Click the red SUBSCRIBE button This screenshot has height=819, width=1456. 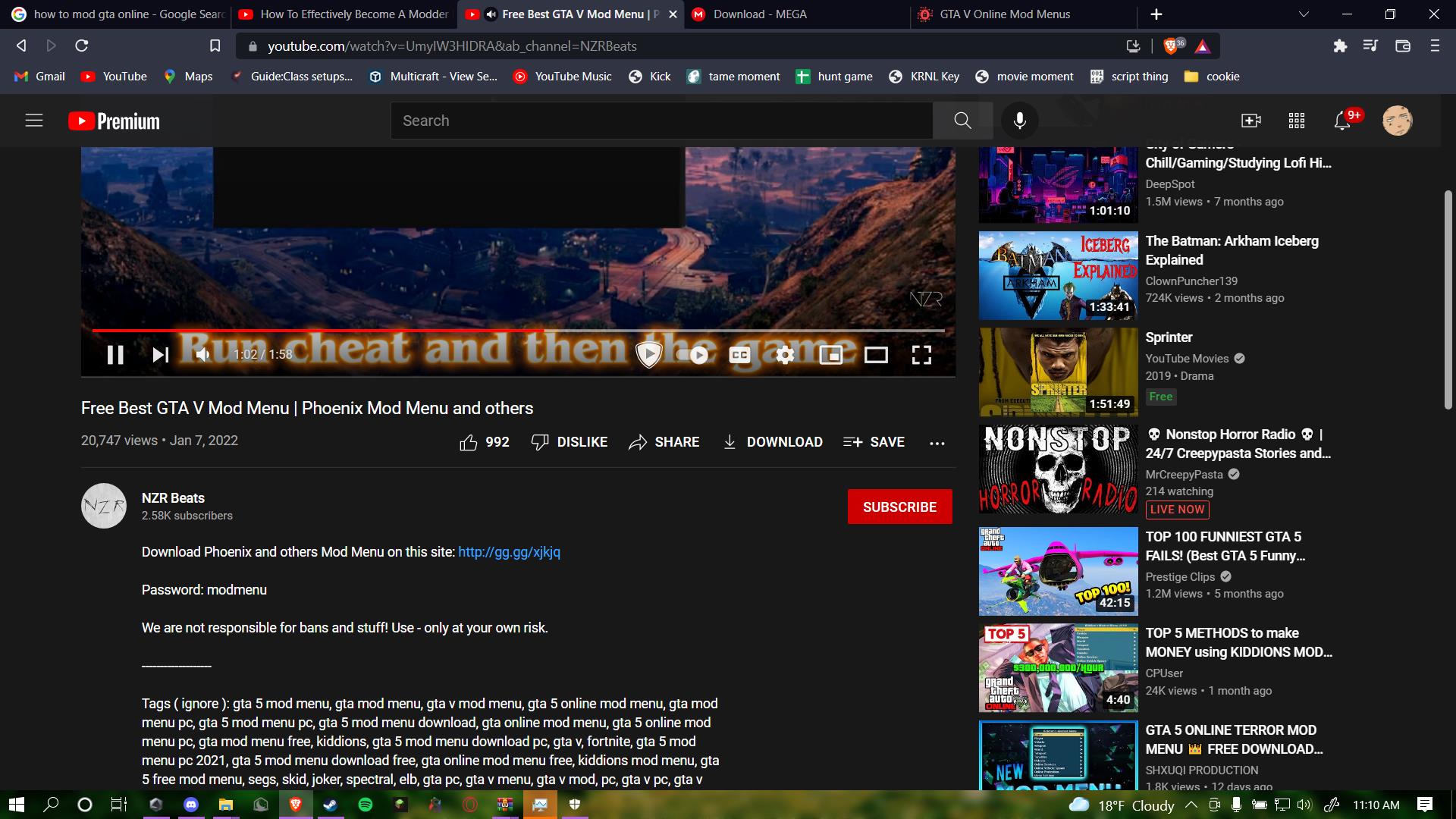pyautogui.click(x=899, y=507)
